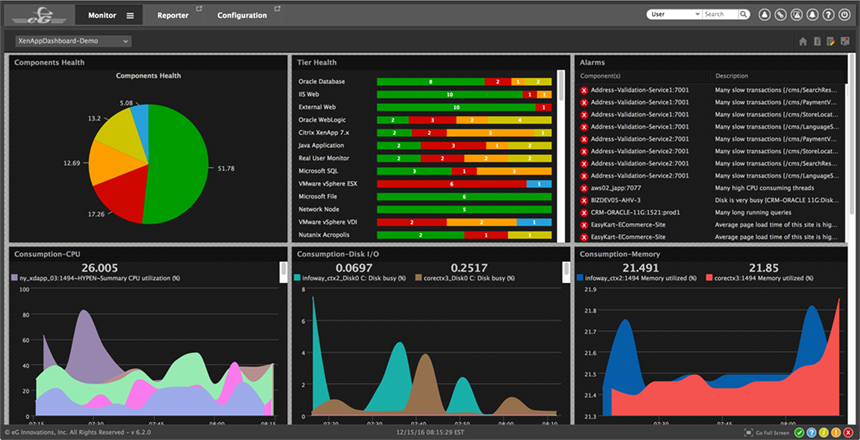Click the edit dashboard pencil icon

tap(831, 42)
